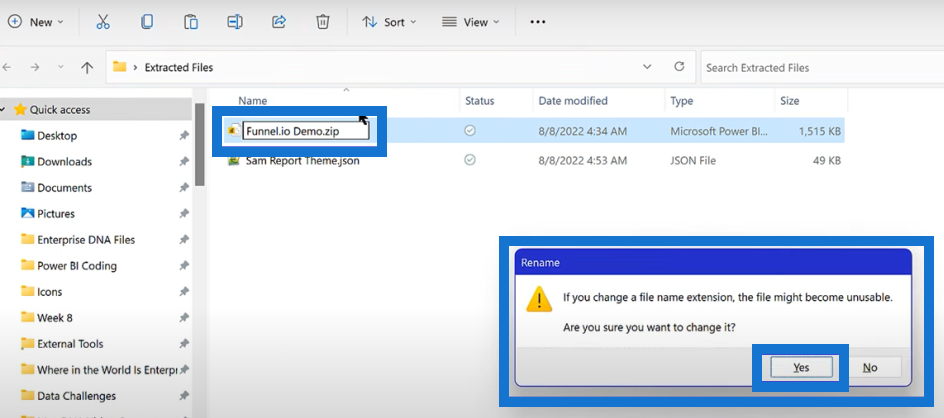The width and height of the screenshot is (944, 418).
Task: Open Where in the World Is Enterprise folder
Action: pyautogui.click(x=107, y=370)
